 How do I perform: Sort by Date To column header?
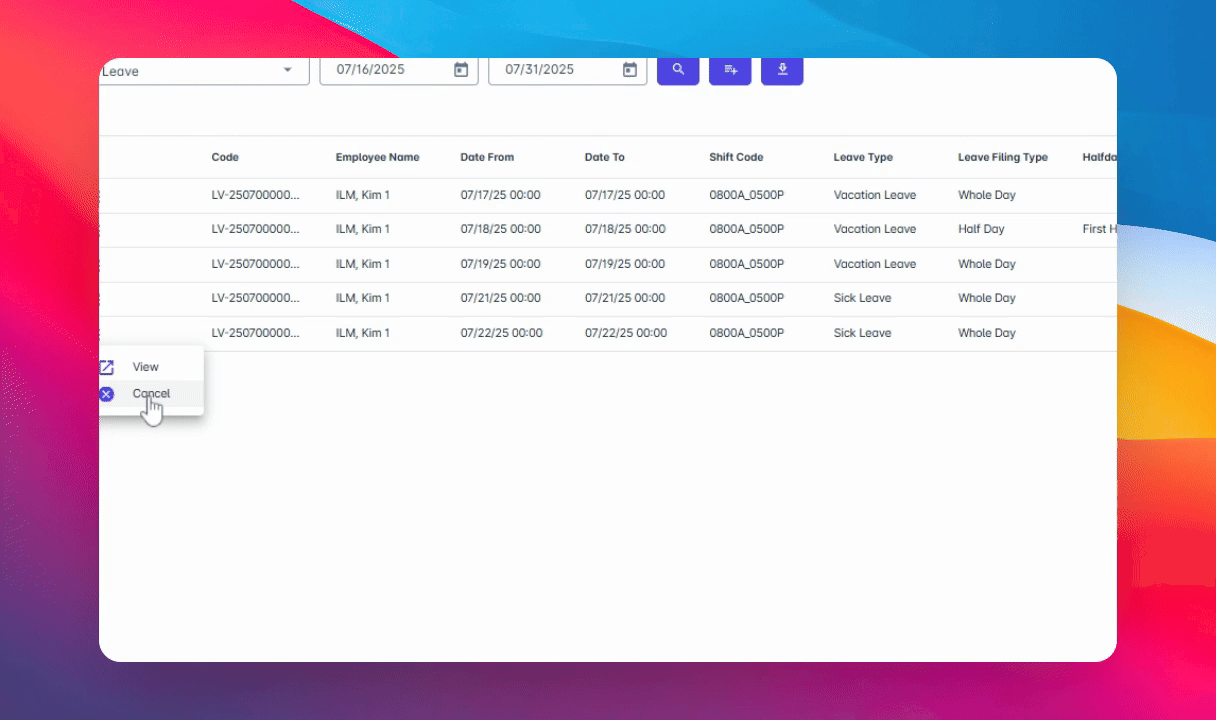click(604, 157)
